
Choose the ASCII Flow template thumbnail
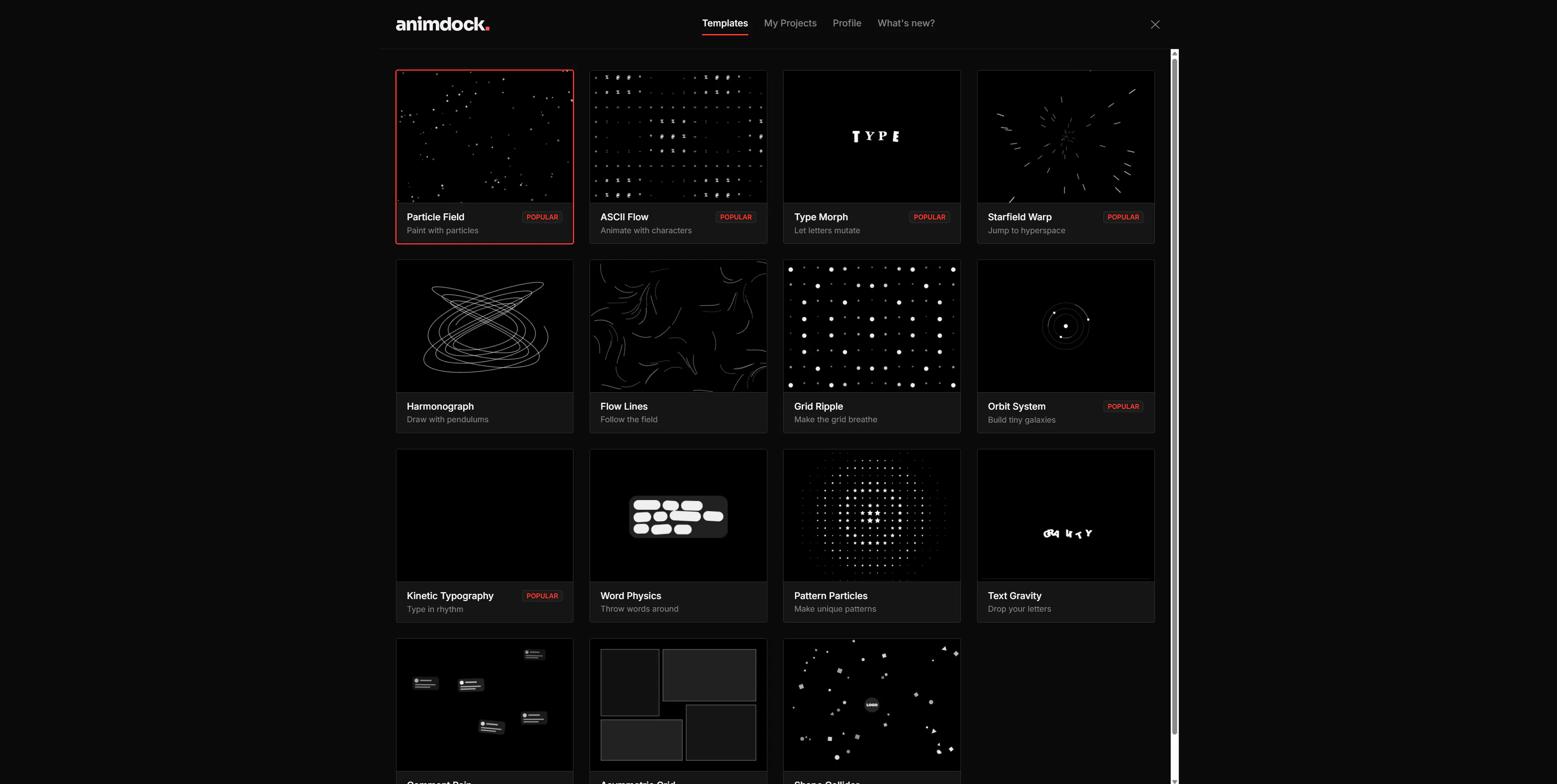[x=678, y=137]
